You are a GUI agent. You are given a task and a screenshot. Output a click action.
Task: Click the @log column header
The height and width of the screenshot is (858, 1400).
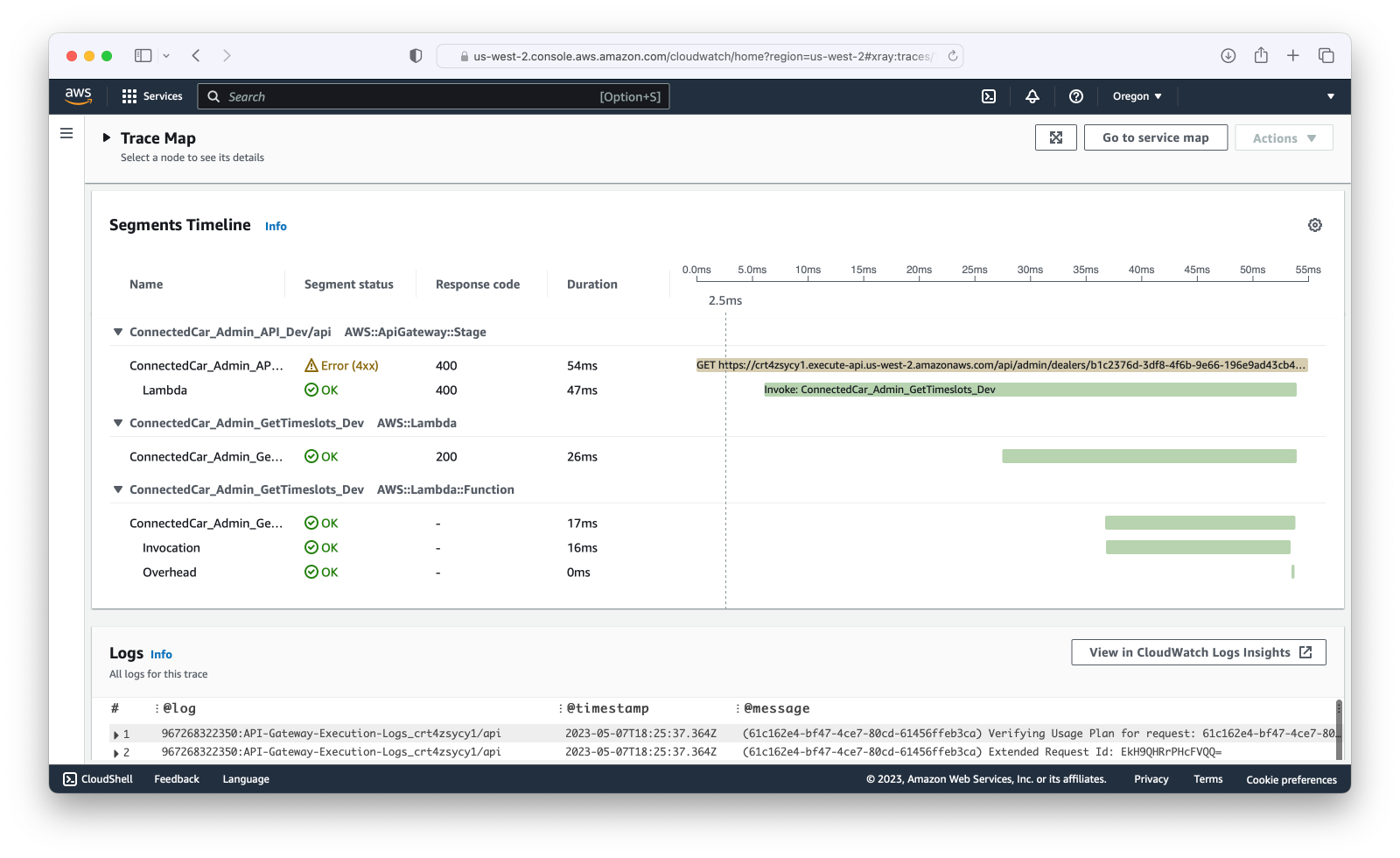click(179, 708)
